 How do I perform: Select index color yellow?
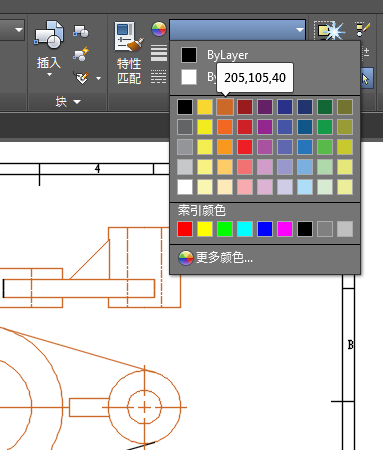205,229
